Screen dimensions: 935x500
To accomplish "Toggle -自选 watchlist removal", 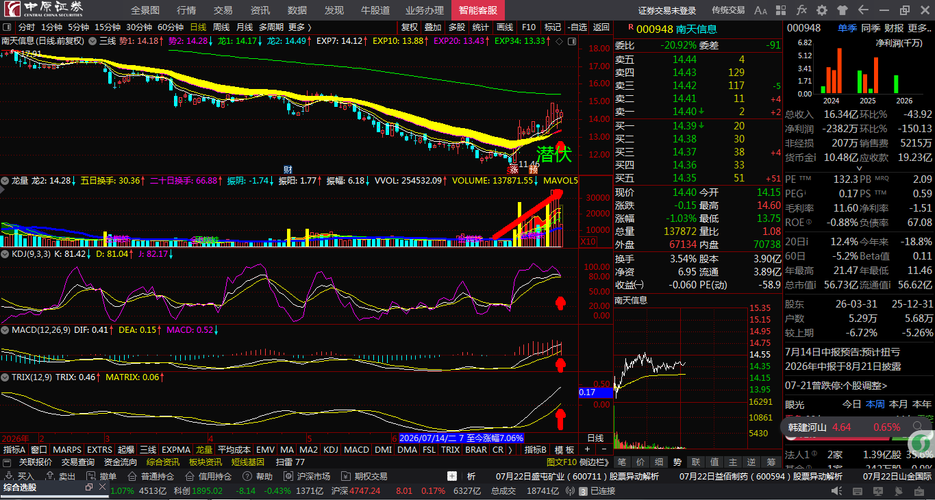I will 577,27.
